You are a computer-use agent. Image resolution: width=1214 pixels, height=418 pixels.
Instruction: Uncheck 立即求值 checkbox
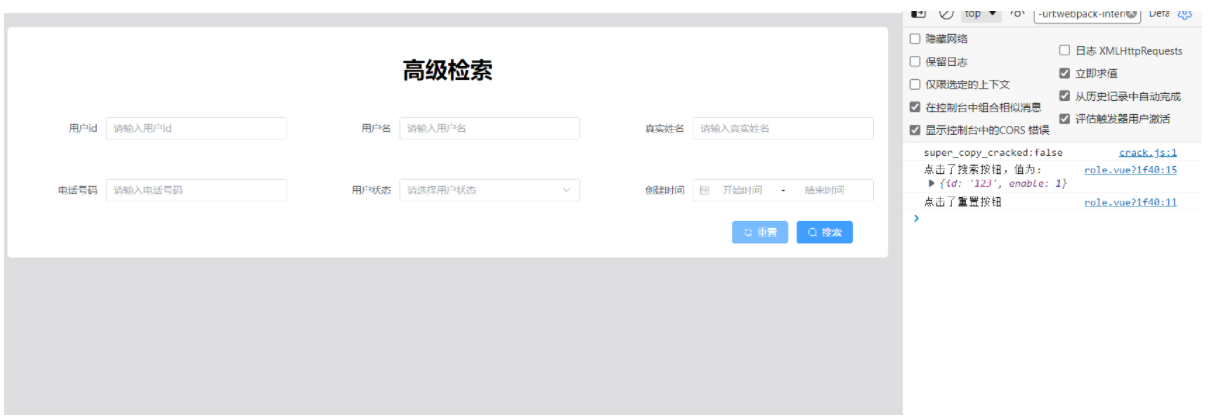pos(1065,73)
